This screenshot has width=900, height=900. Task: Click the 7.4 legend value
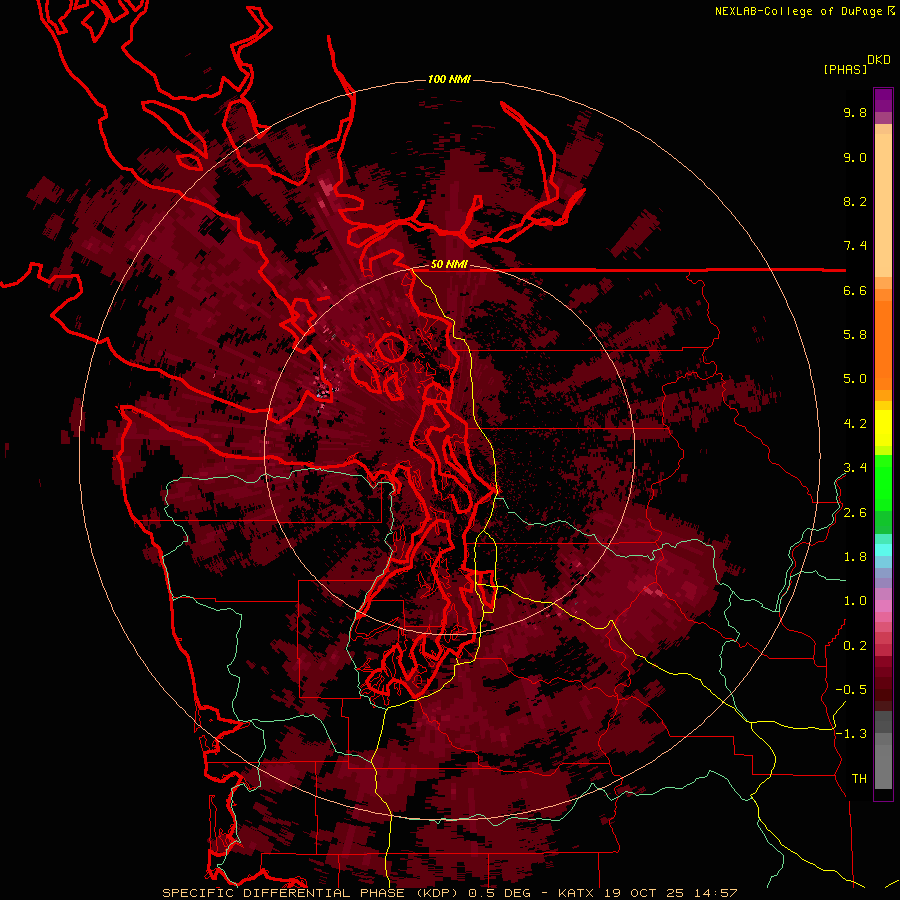(855, 246)
